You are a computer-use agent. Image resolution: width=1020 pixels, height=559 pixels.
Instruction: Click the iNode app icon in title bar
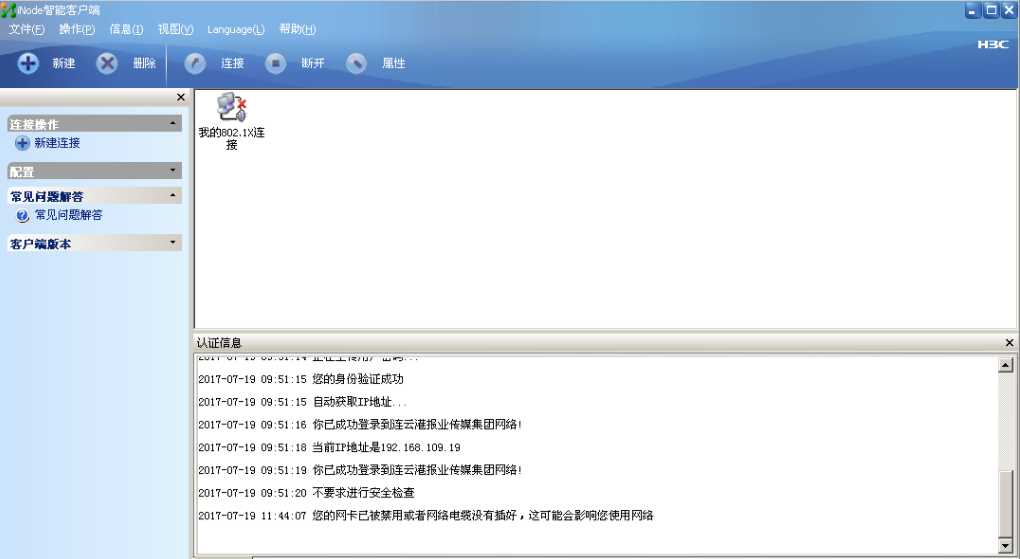[8, 10]
